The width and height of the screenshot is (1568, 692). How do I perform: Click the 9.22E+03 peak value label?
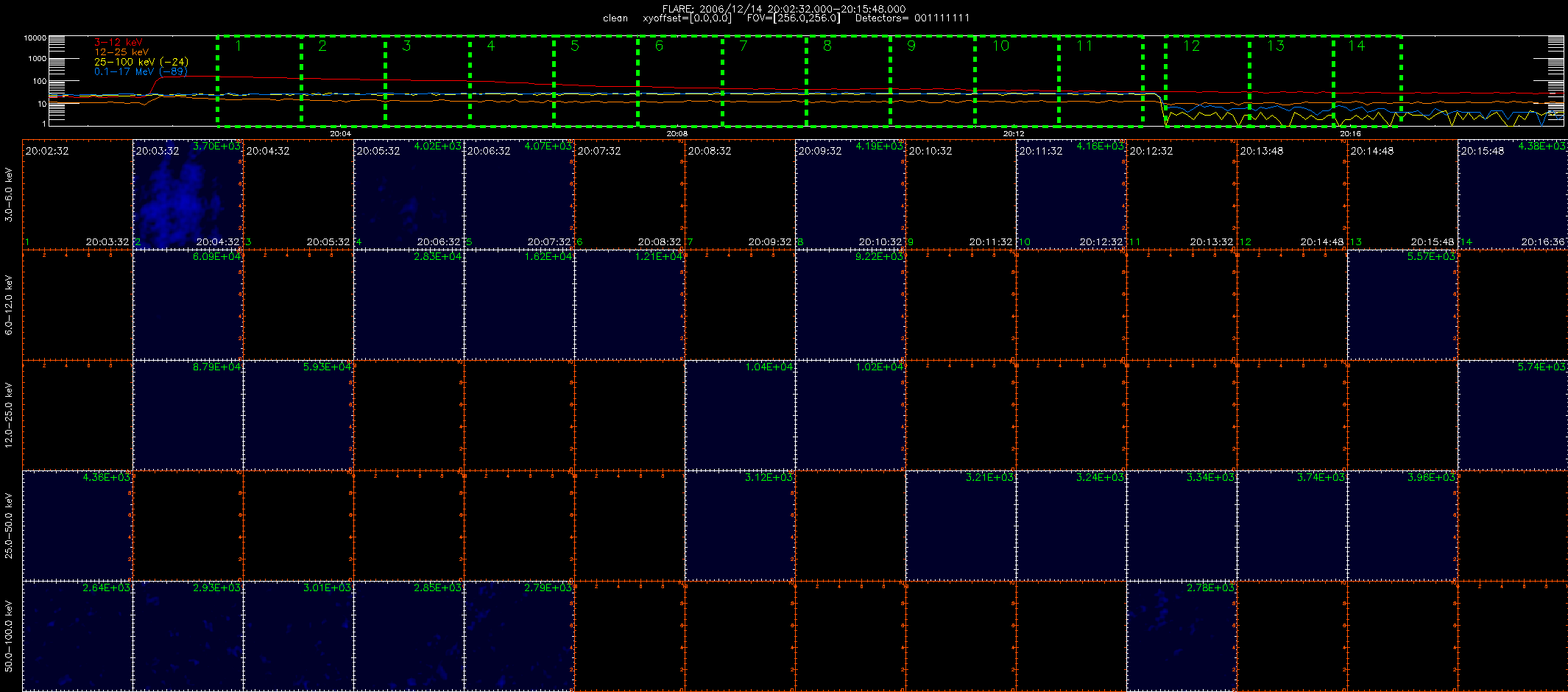point(879,257)
